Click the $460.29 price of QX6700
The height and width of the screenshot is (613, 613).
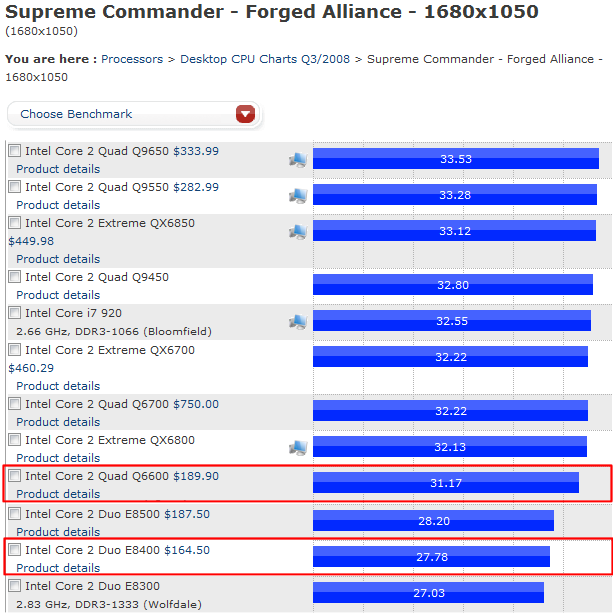pos(31,368)
